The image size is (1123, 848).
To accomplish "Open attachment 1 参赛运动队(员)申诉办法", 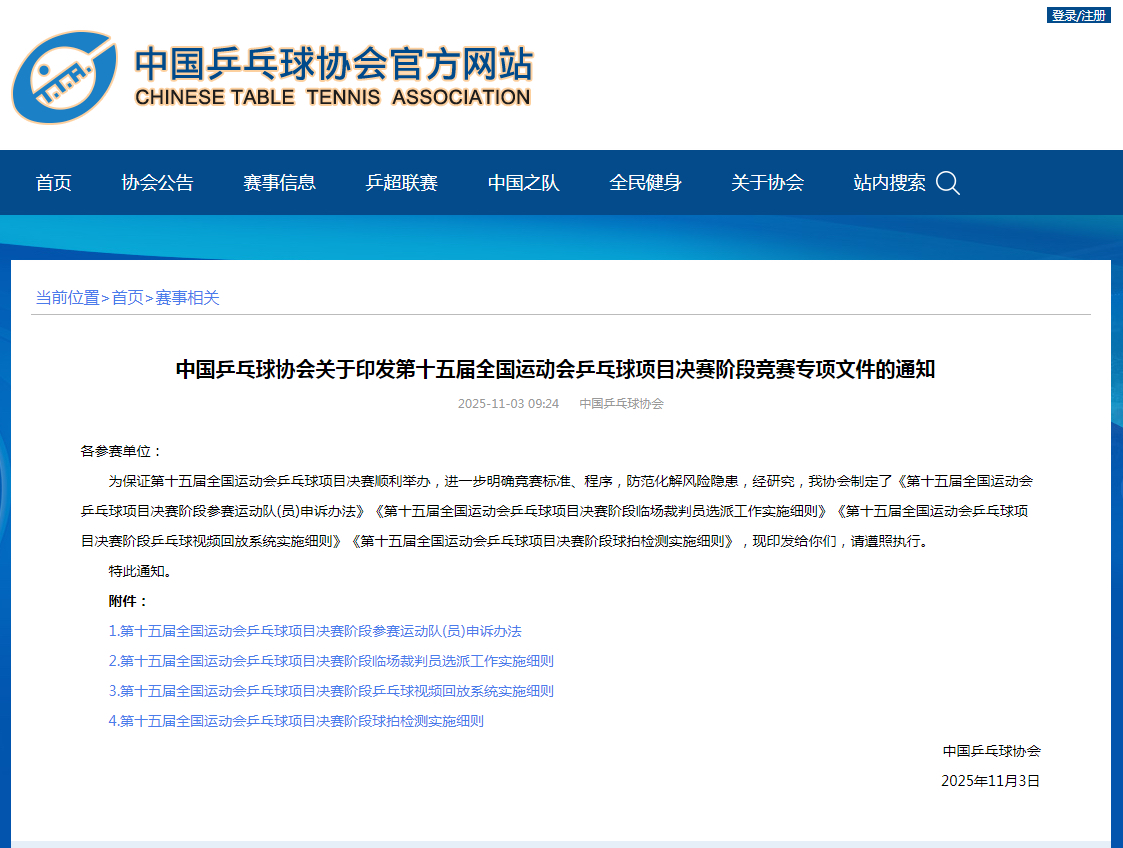I will click(x=315, y=631).
